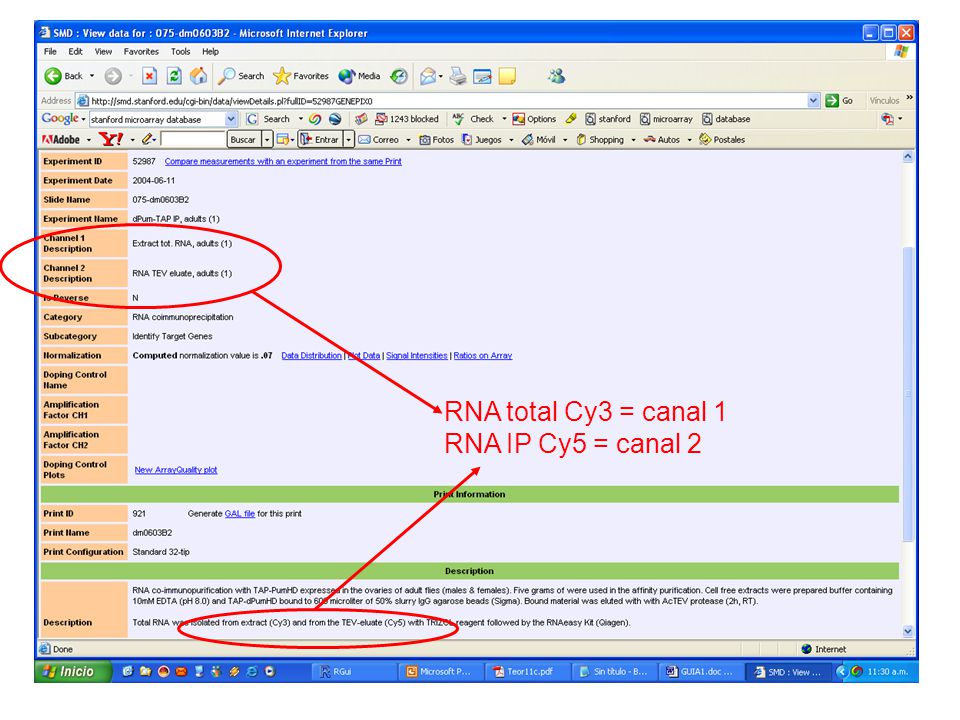Open Google toolbar Options
This screenshot has height=720, width=960.
coord(534,119)
